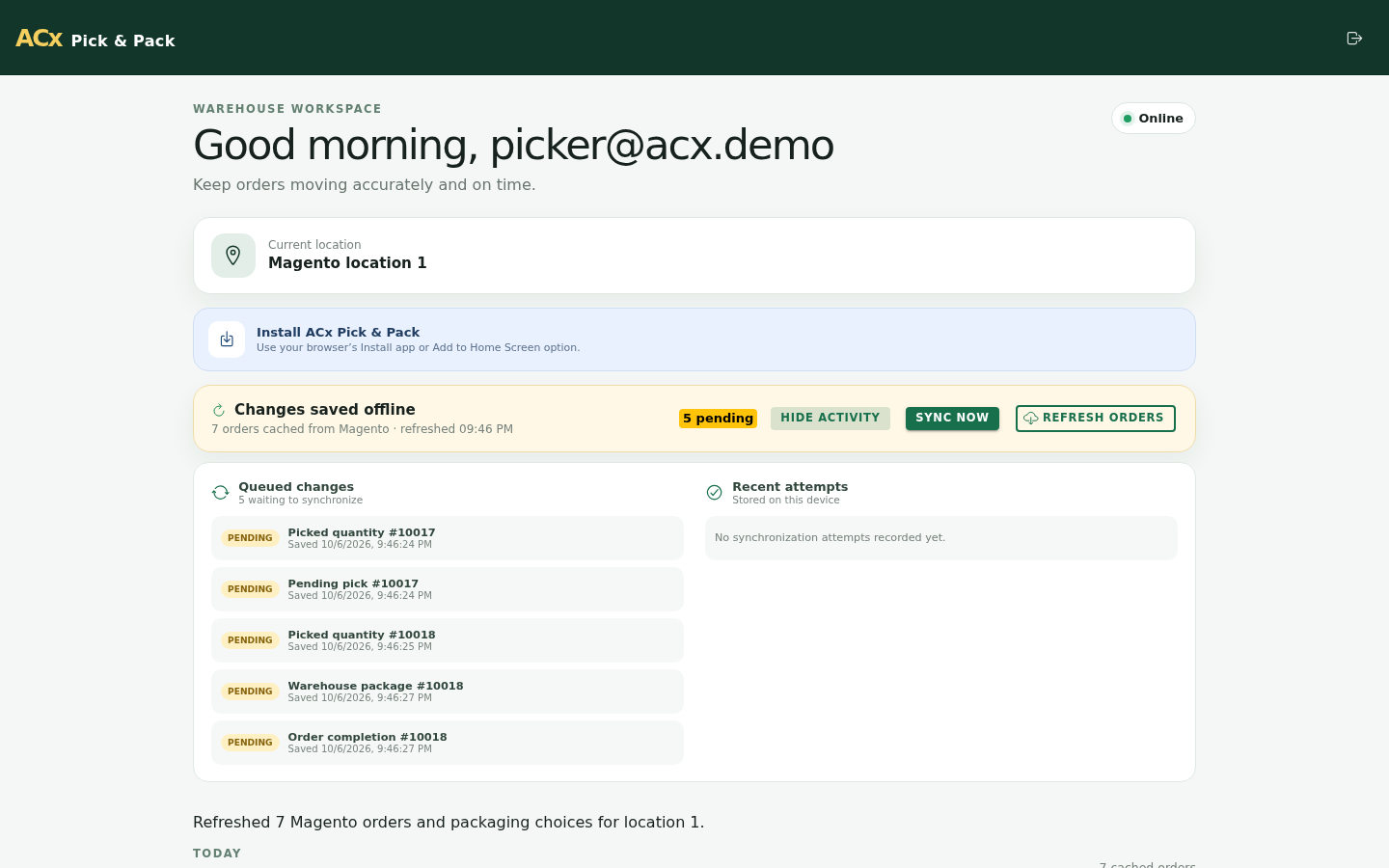Viewport: 1389px width, 868px height.
Task: Click PENDING badge for Warehouse package #10018
Action: pyautogui.click(x=250, y=692)
